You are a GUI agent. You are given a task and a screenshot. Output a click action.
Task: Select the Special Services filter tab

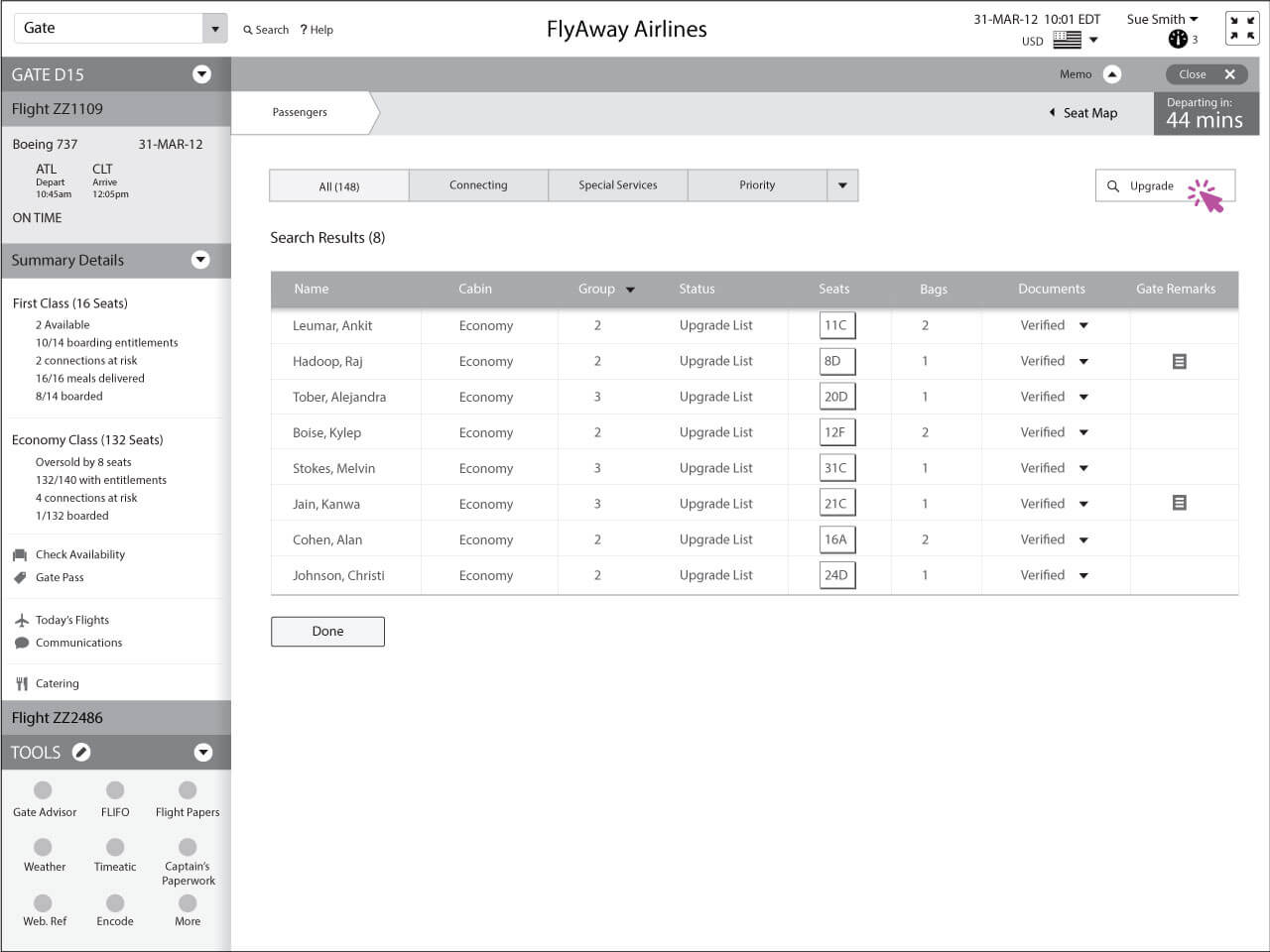point(617,184)
